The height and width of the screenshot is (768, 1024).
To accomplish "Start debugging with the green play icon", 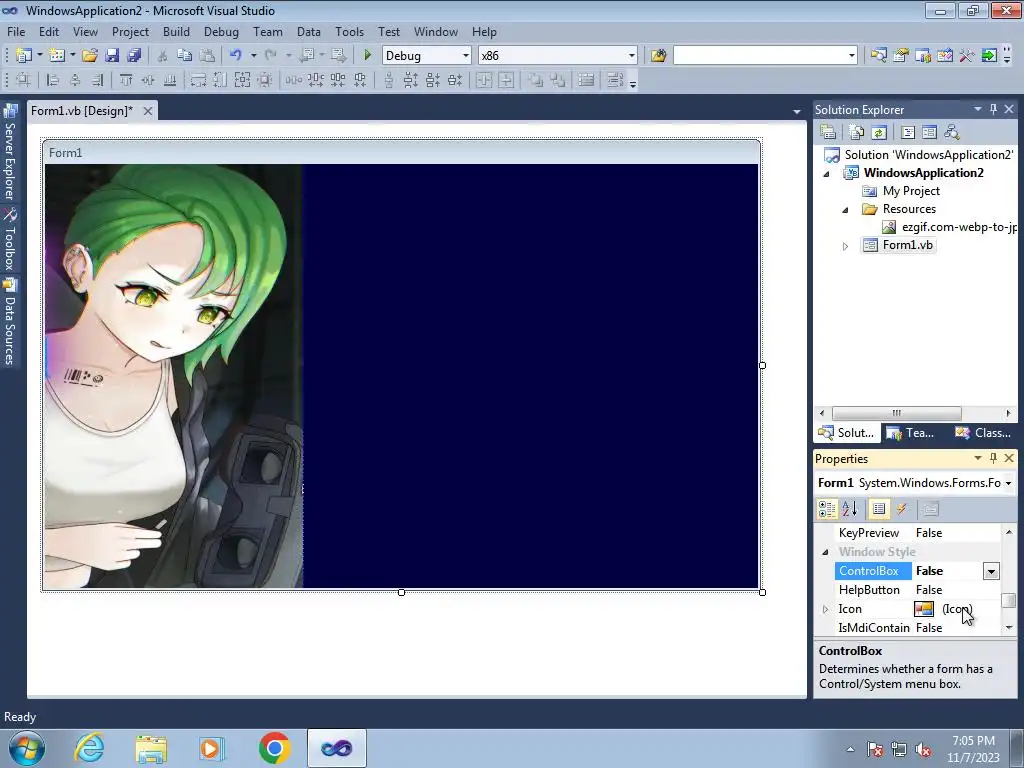I will (367, 56).
